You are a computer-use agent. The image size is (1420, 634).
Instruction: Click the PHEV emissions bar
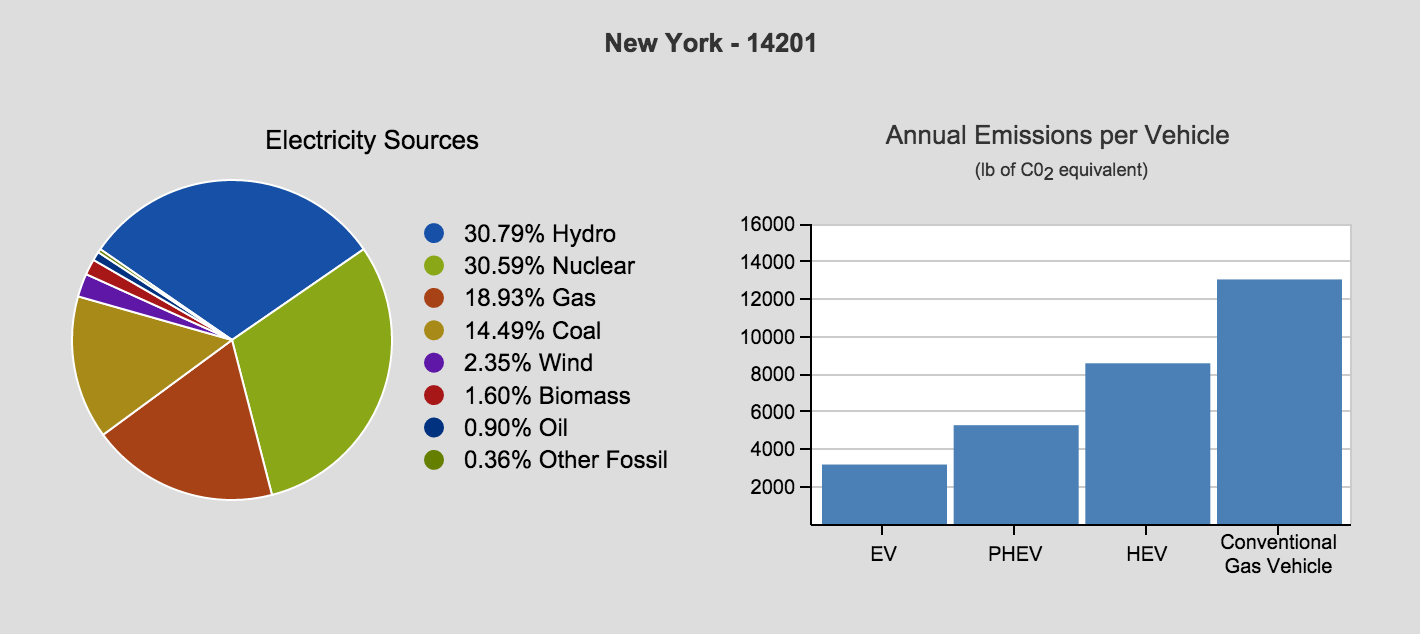coord(1016,474)
